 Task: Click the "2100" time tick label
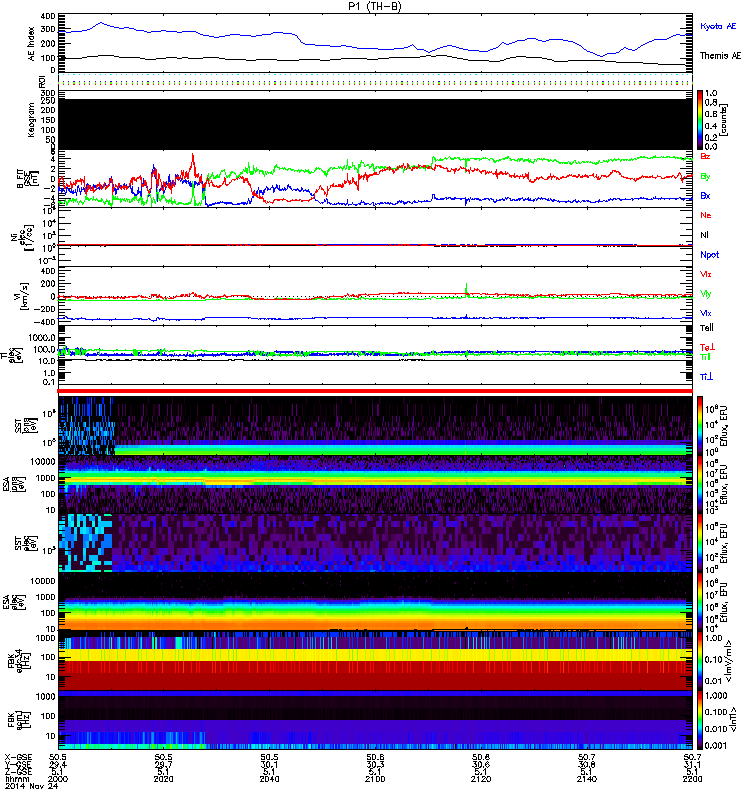click(375, 779)
